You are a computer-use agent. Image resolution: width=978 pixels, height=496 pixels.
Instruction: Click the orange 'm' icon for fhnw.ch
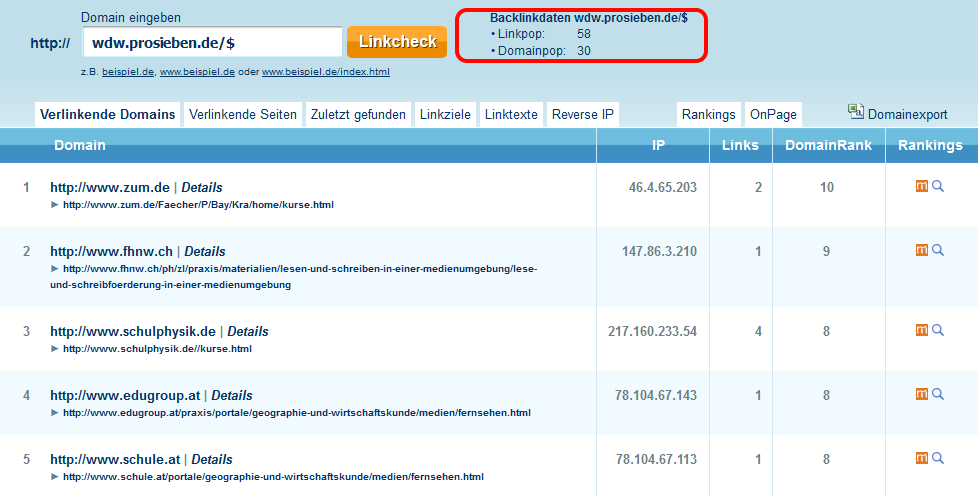point(921,250)
